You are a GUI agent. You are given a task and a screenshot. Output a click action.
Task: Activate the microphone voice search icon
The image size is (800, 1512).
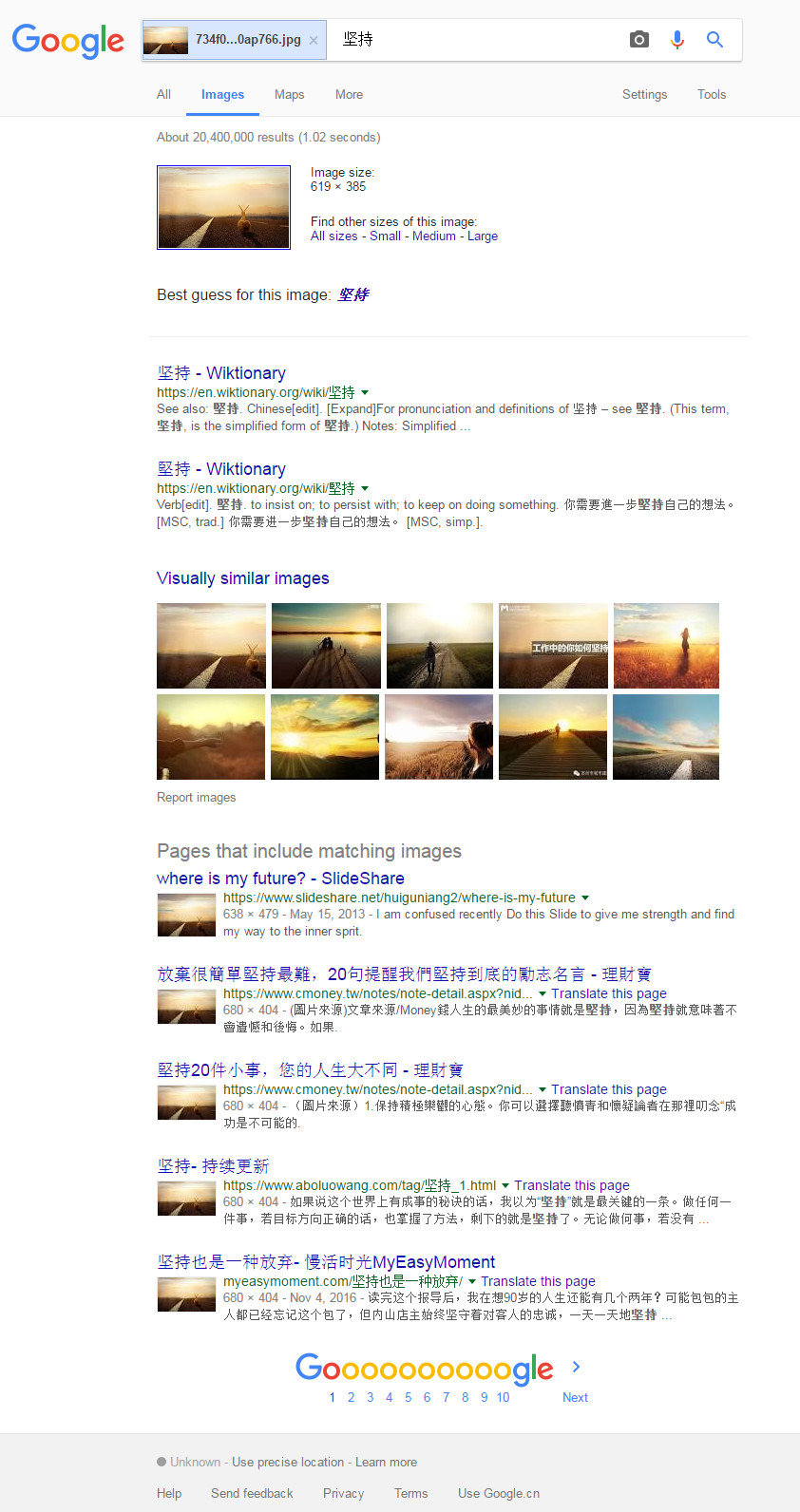tap(677, 39)
